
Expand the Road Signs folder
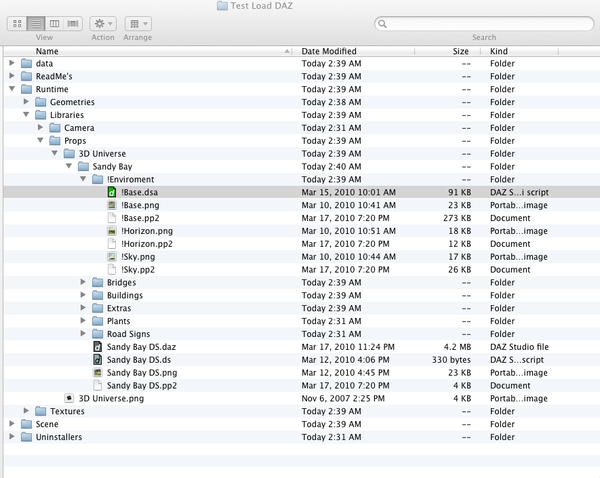pos(83,333)
